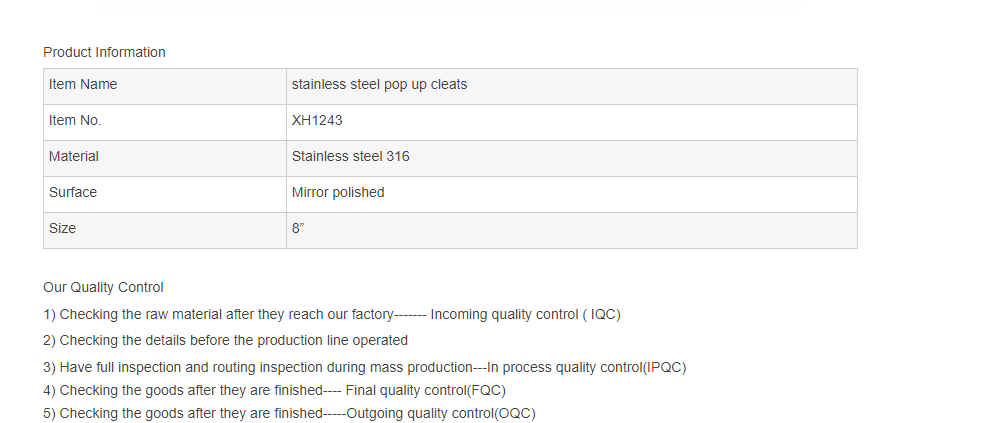Click step 2 about production line details
Image resolution: width=998 pixels, height=423 pixels.
click(x=226, y=341)
